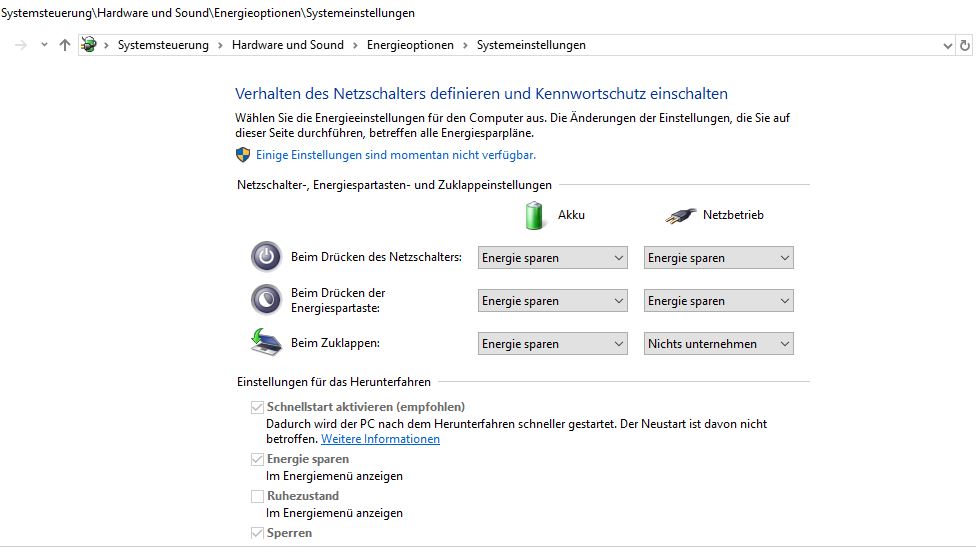
Task: Select Systemsteuerung breadcrumb
Action: click(x=163, y=45)
